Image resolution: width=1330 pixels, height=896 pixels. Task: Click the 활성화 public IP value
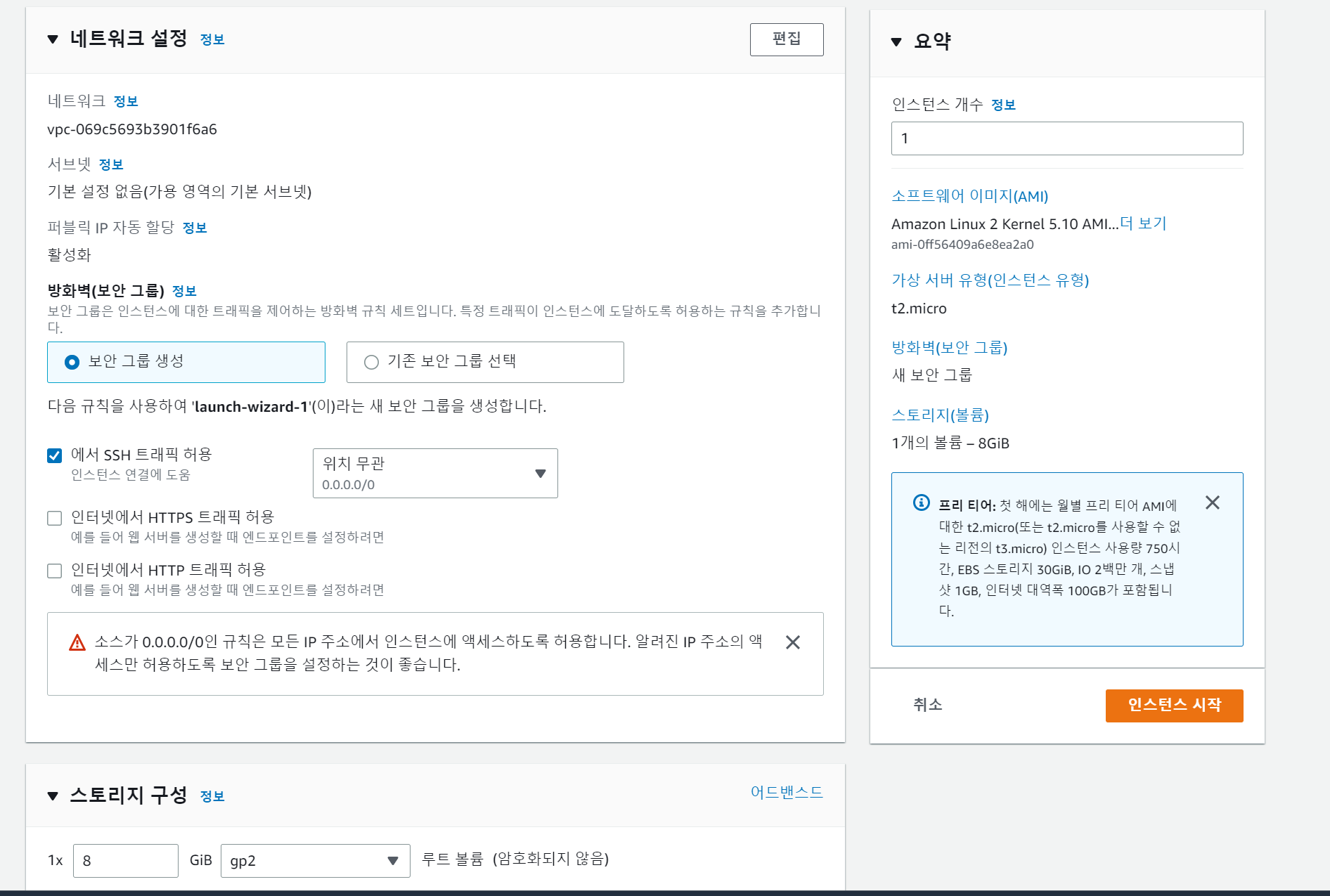[70, 255]
